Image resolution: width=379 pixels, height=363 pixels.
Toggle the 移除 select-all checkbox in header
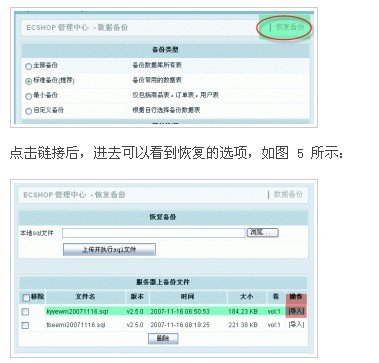coord(26,298)
